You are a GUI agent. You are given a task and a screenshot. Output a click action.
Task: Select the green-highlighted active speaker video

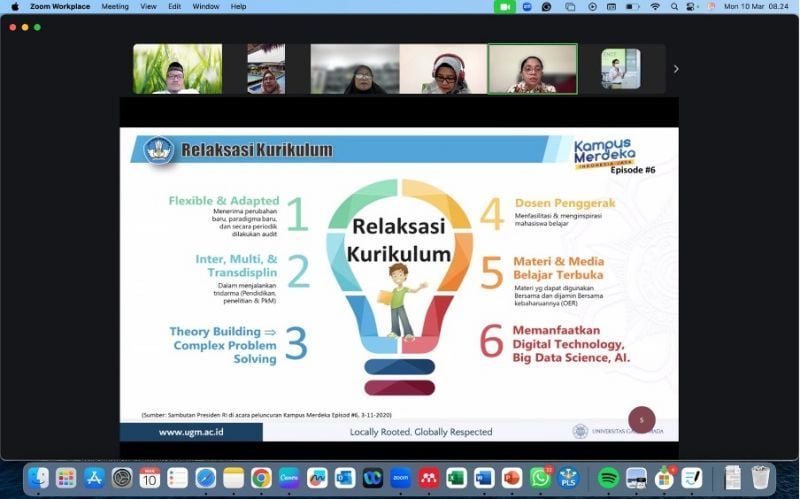532,69
